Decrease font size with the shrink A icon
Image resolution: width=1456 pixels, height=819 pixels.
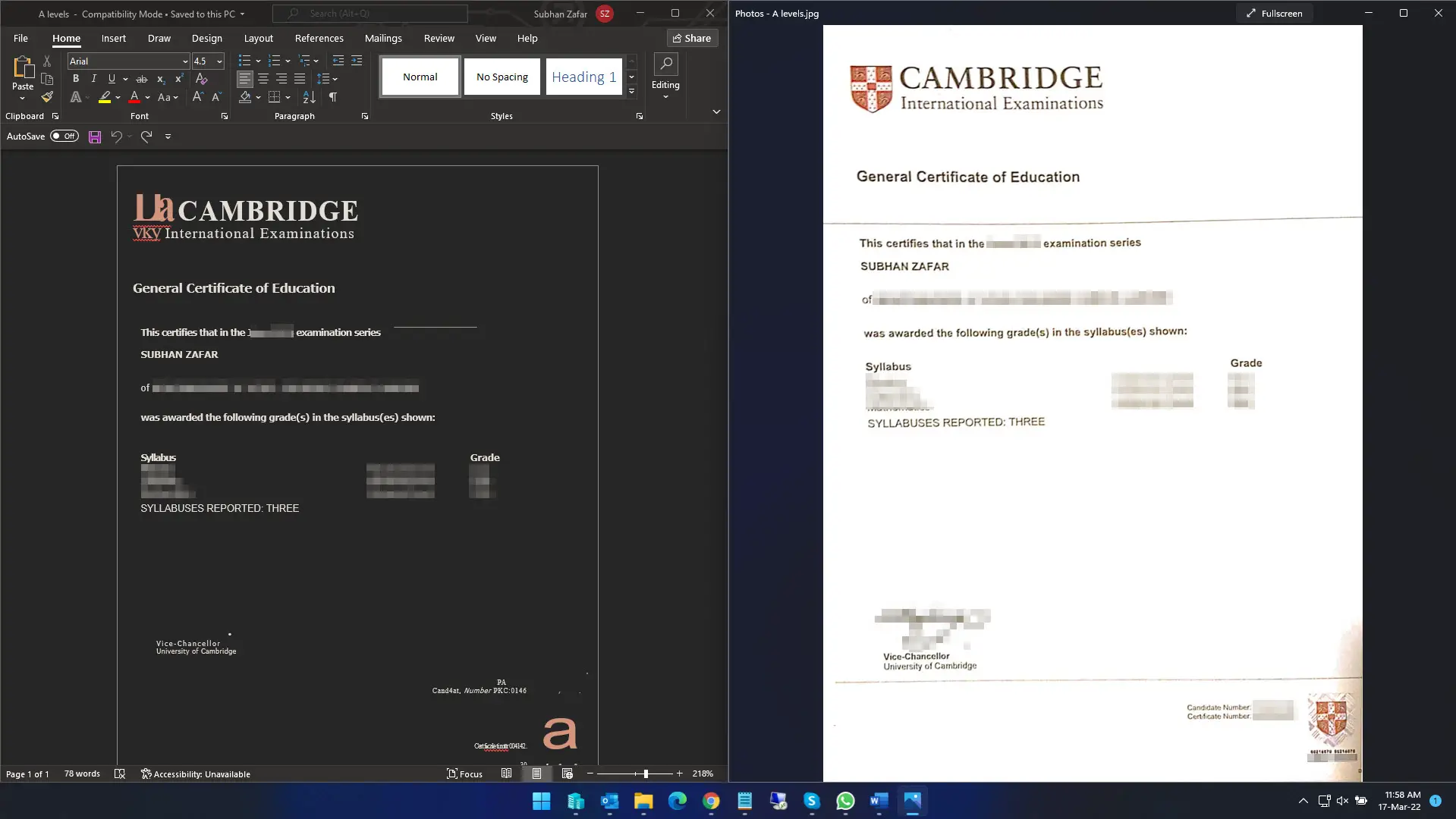tap(216, 97)
